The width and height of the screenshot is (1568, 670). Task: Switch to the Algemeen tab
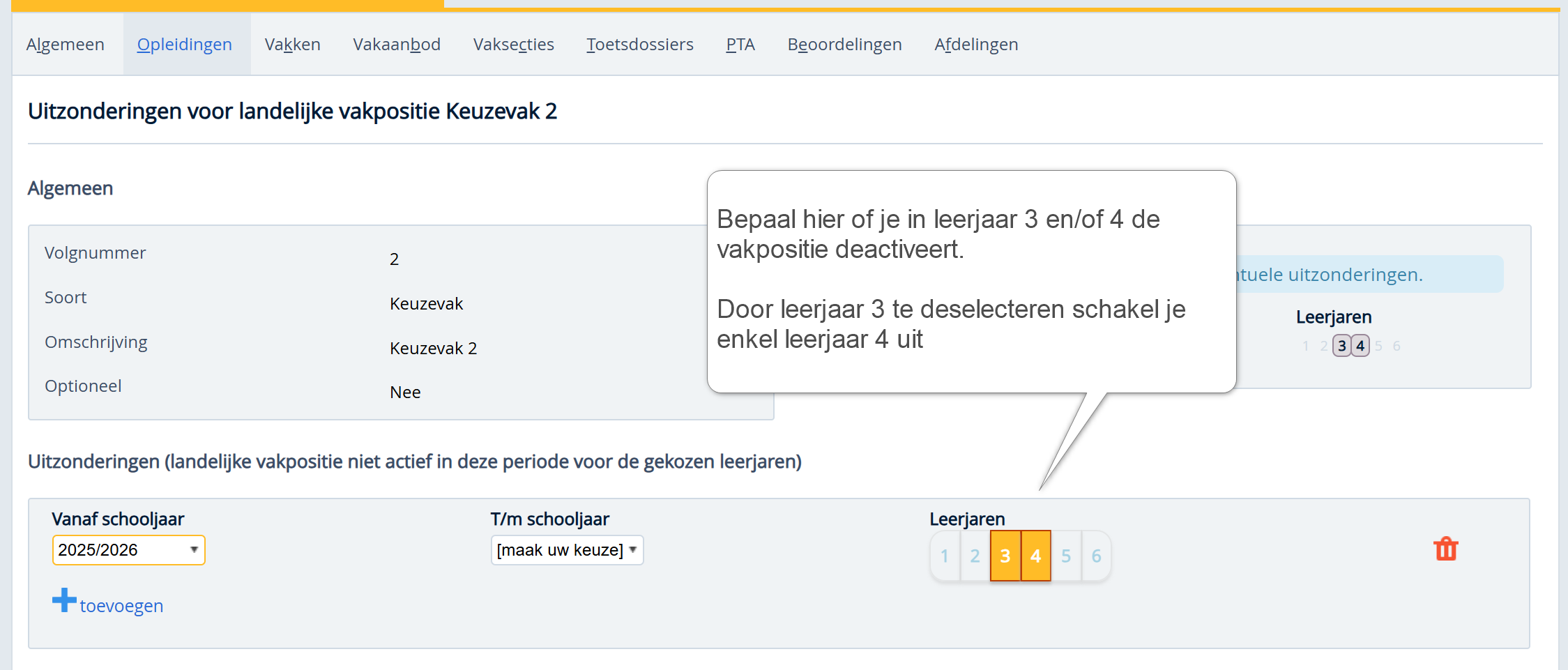point(66,45)
